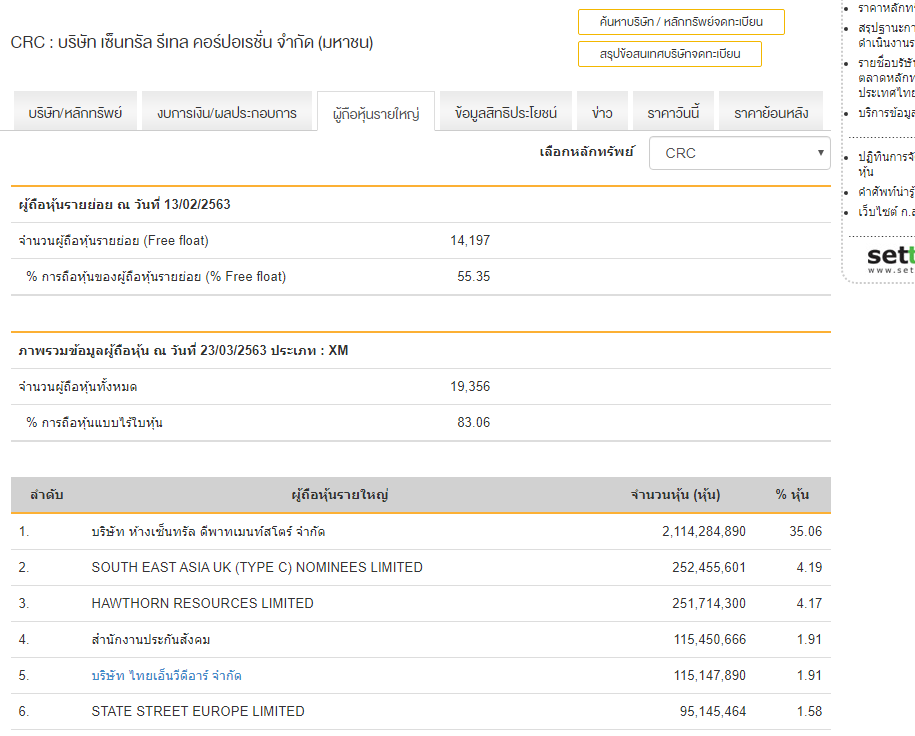Click the ลำดับ column header
The image size is (915, 736).
47,495
